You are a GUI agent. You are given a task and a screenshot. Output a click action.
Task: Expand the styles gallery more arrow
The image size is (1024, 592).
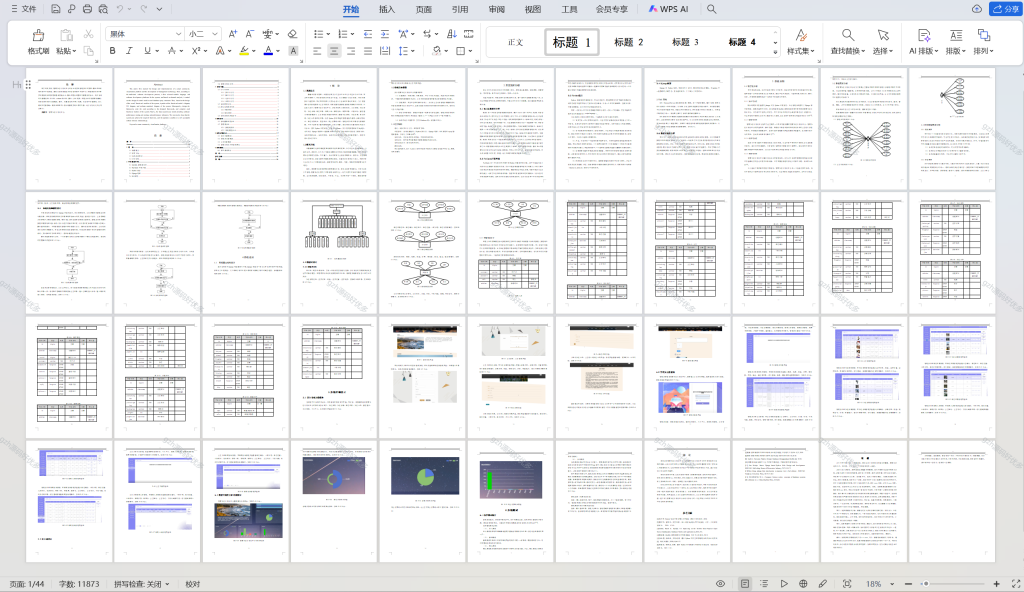tap(775, 51)
